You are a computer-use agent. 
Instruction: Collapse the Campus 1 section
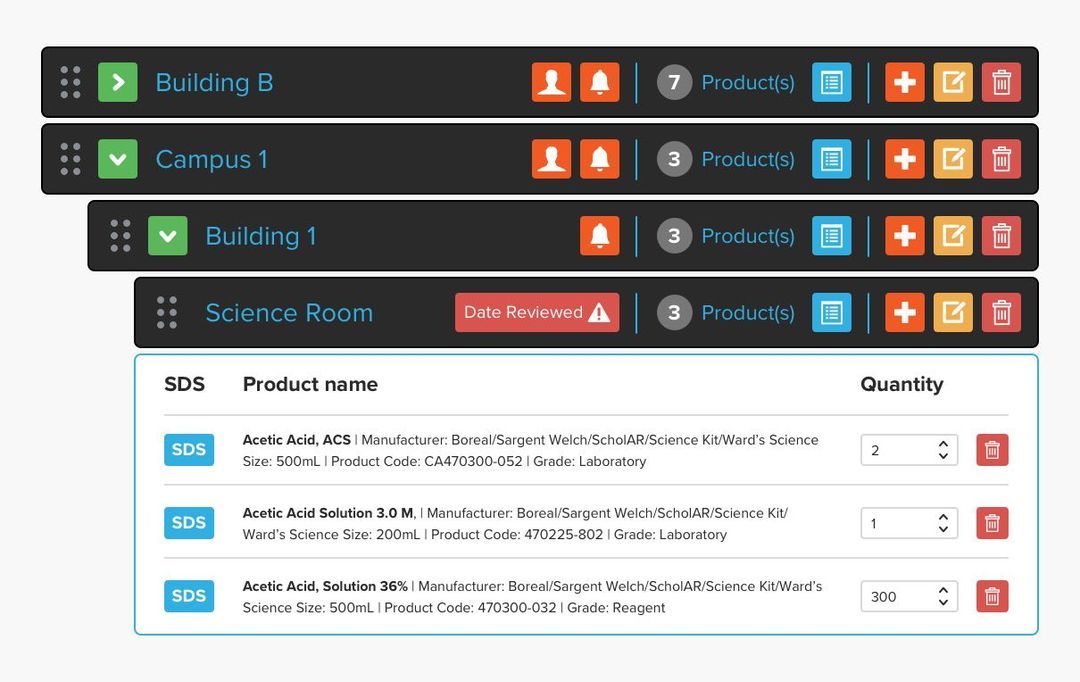(x=117, y=158)
